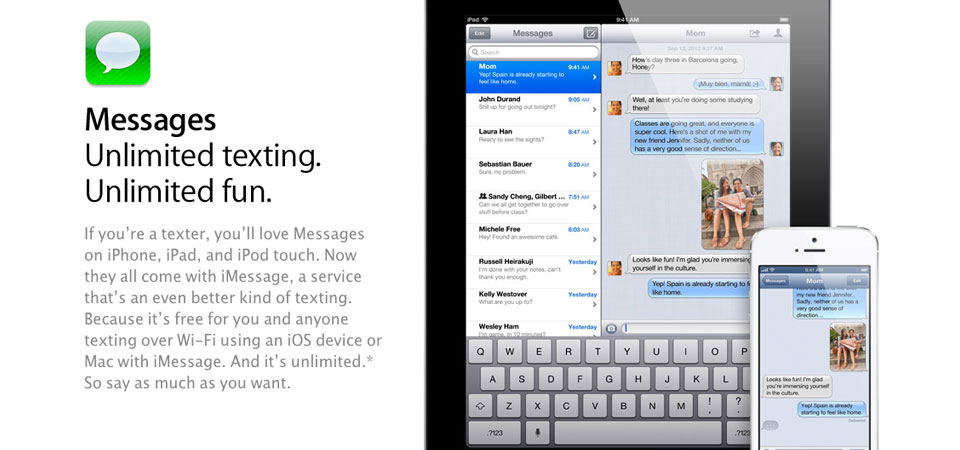Tap the .?123 numbers key on keyboard
The height and width of the screenshot is (450, 960).
pyautogui.click(x=495, y=433)
